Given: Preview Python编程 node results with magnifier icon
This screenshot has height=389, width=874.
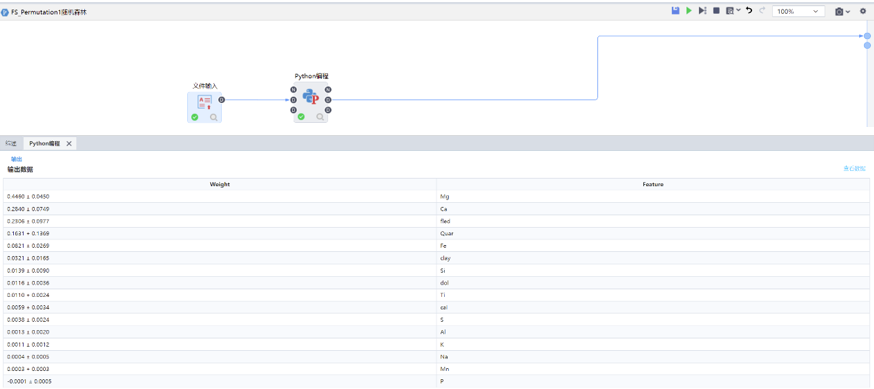Looking at the screenshot, I should [x=320, y=117].
